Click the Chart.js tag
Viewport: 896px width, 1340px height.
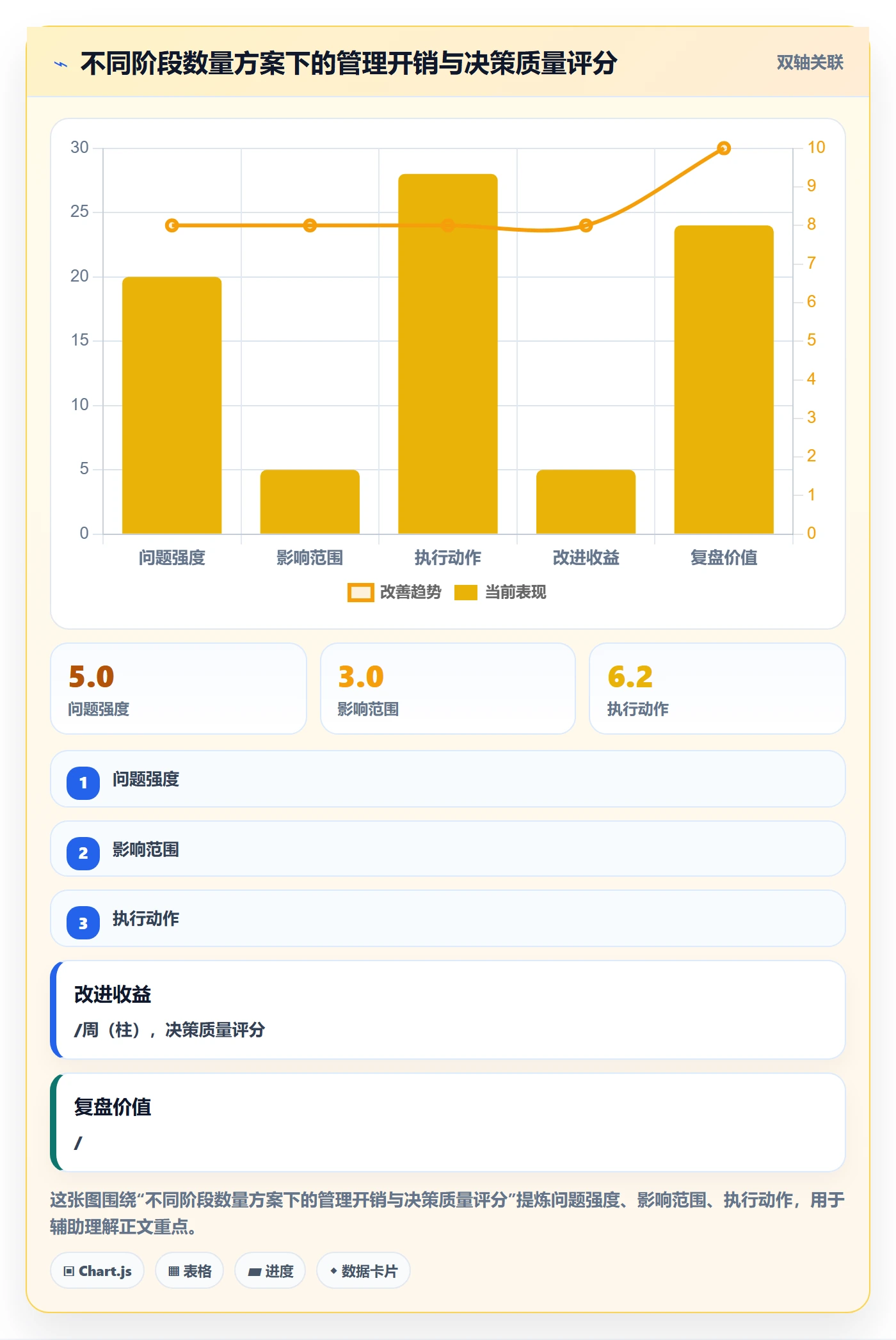pyautogui.click(x=97, y=1271)
